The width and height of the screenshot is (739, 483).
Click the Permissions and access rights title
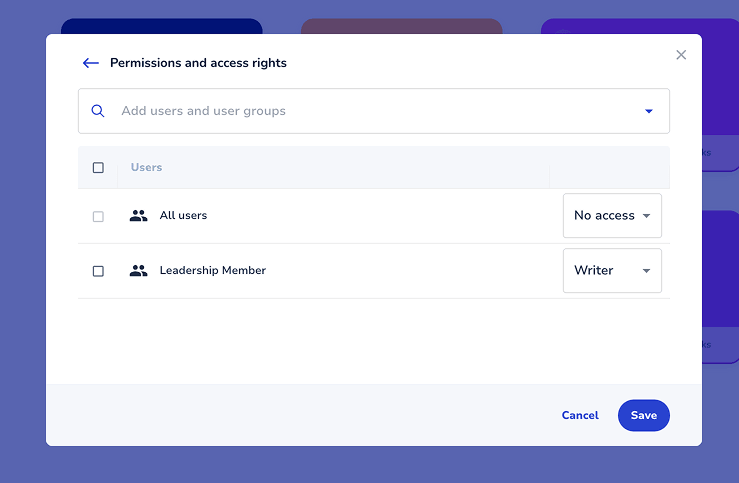tap(198, 63)
